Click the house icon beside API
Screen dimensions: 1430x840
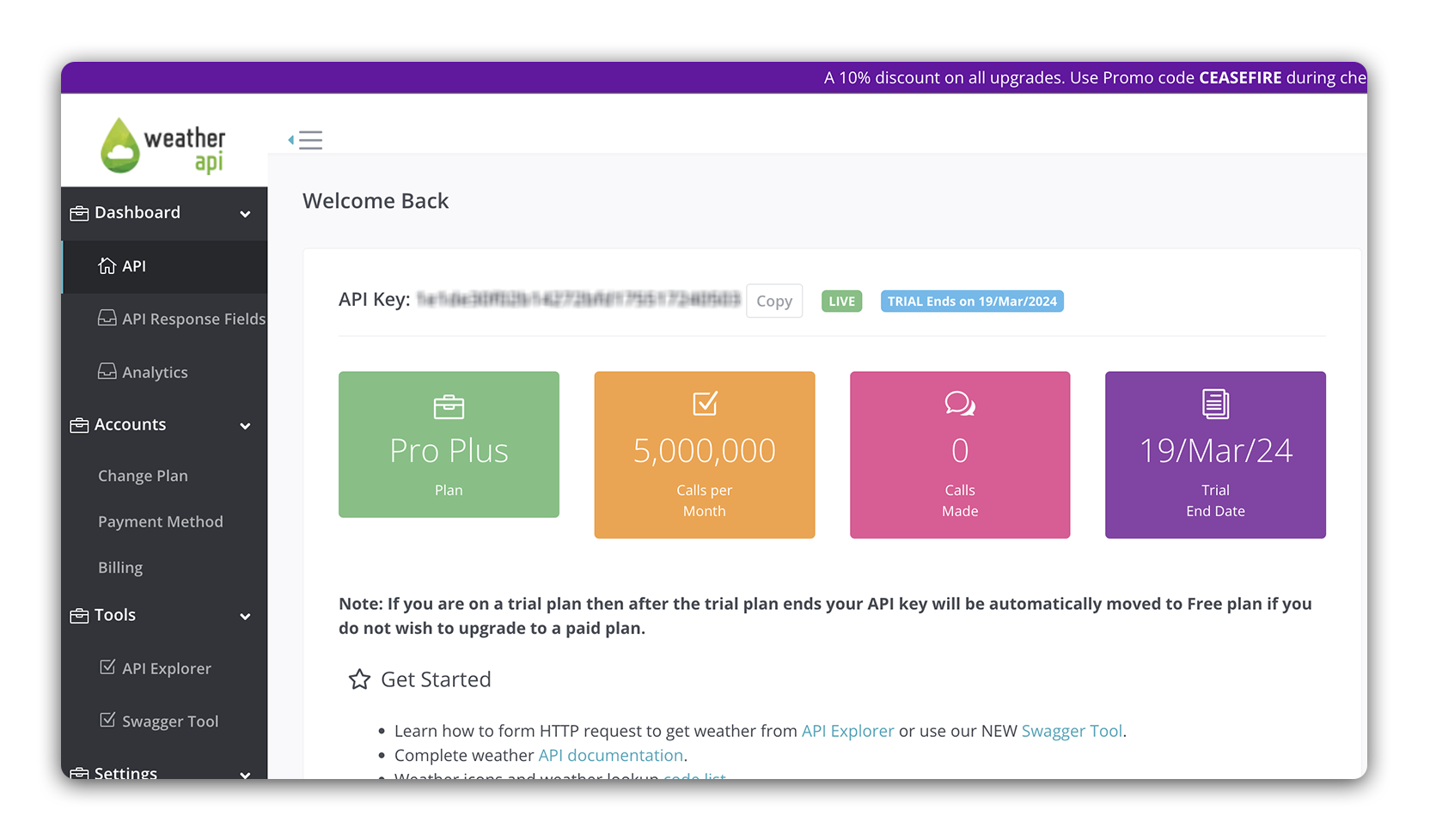107,266
